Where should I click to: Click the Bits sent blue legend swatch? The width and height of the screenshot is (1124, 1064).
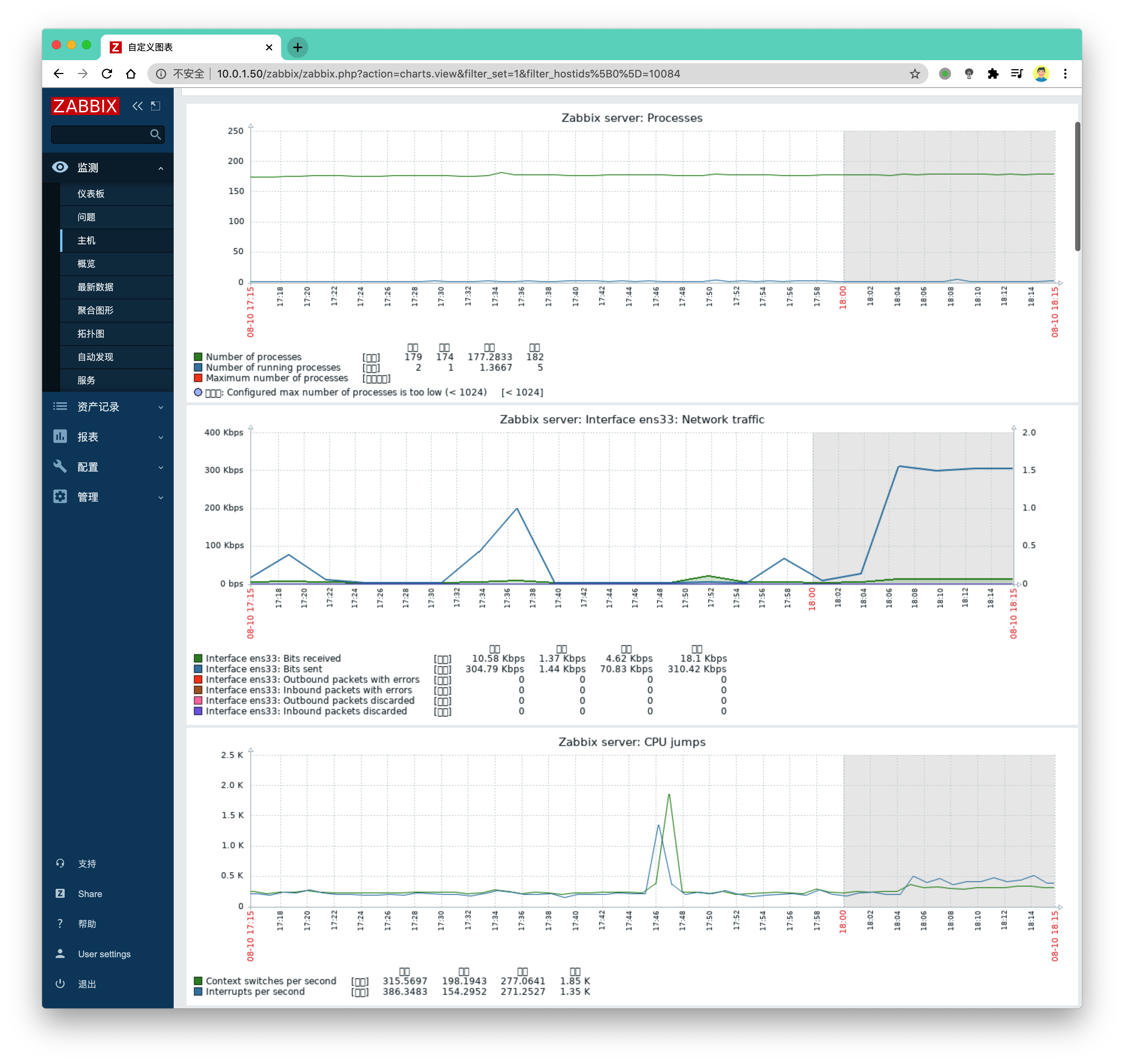pyautogui.click(x=198, y=669)
